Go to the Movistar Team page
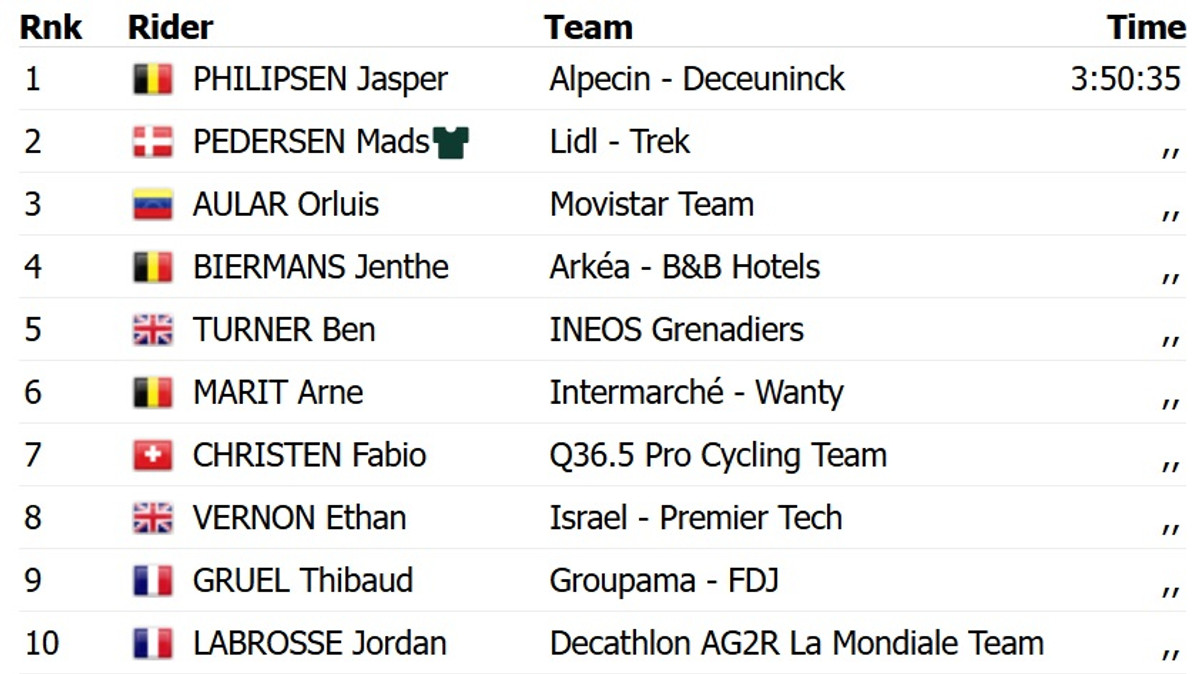 (651, 205)
